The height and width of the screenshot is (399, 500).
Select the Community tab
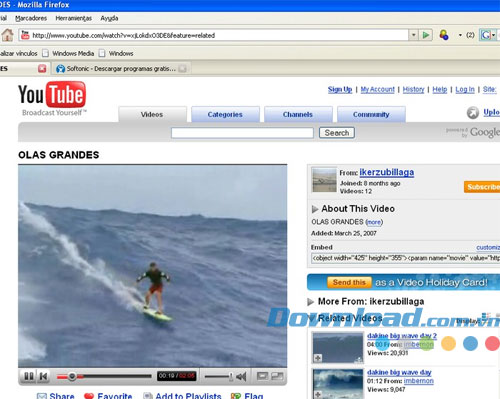click(371, 114)
